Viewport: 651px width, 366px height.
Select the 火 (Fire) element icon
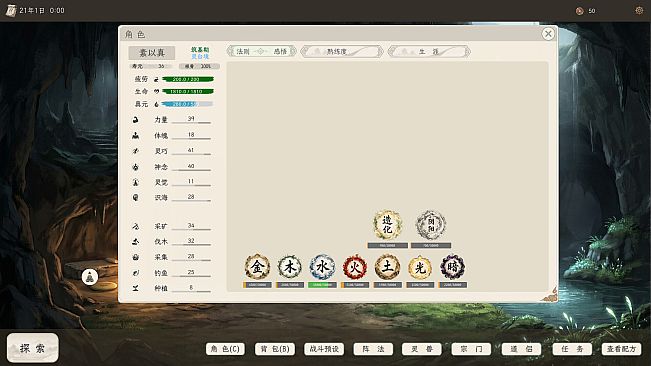click(x=355, y=267)
